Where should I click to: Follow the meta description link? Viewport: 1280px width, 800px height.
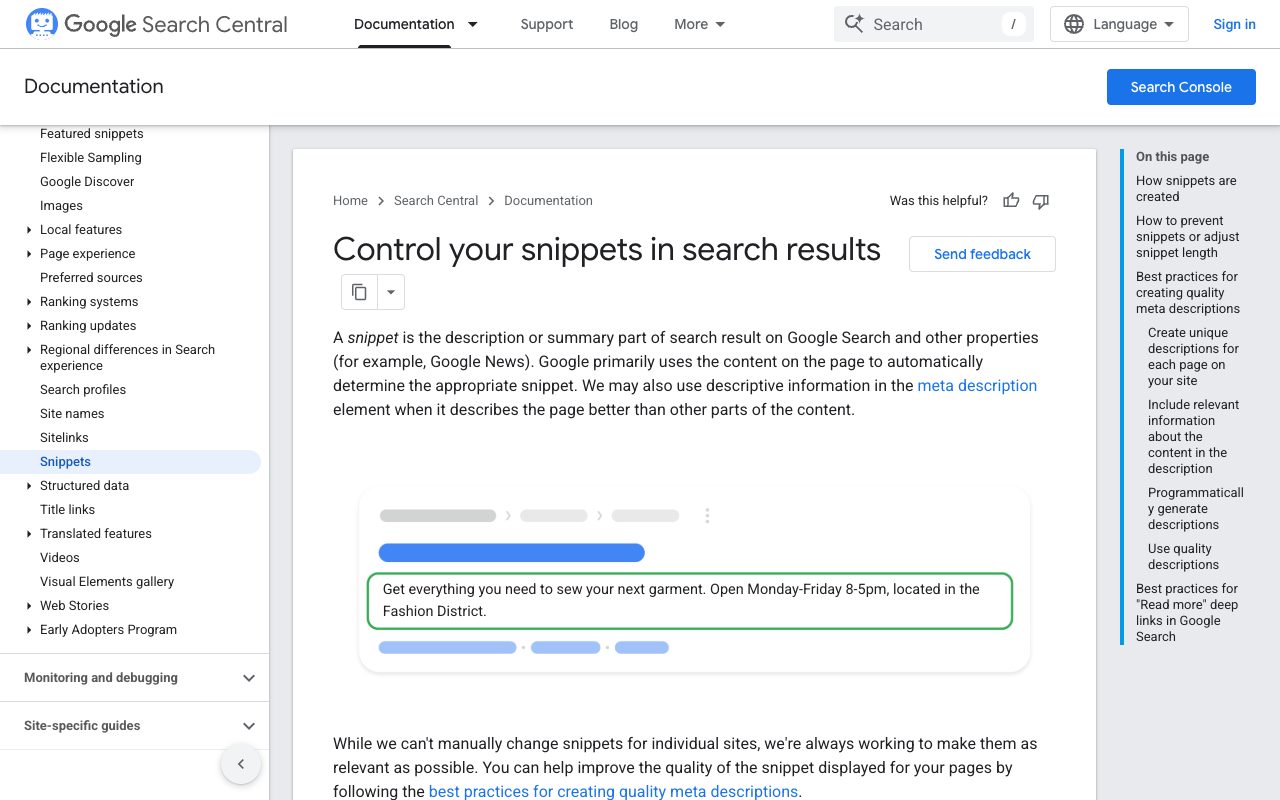click(977, 386)
